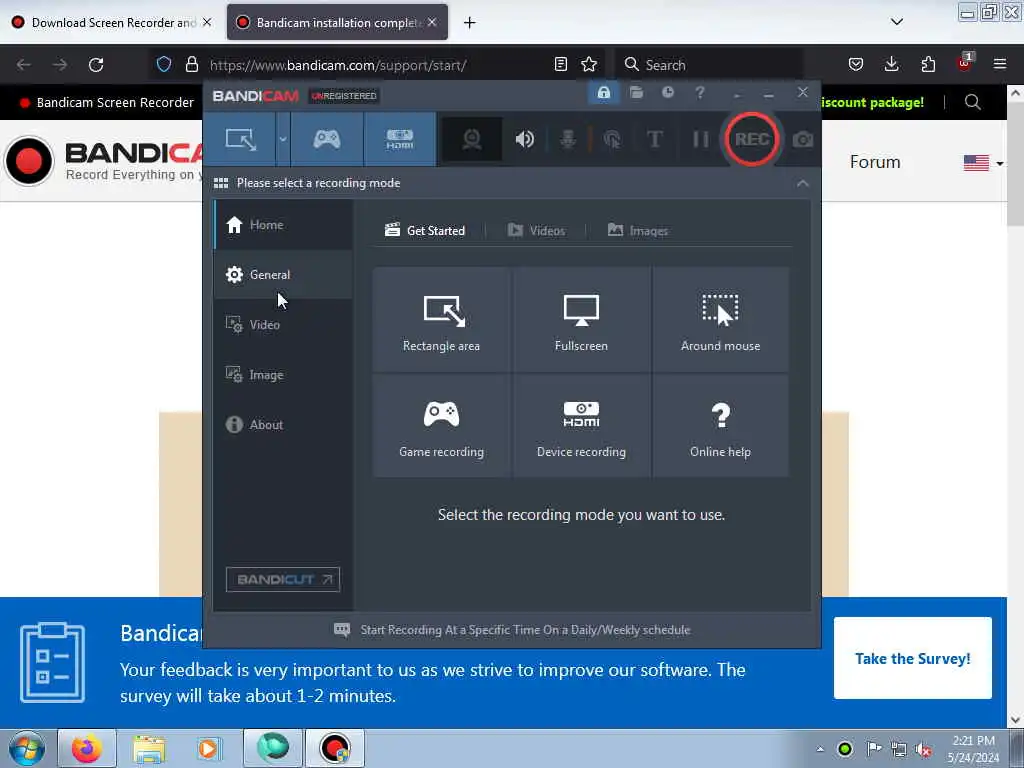The image size is (1024, 768).
Task: Open Home section in Bandicam sidebar
Action: pyautogui.click(x=283, y=225)
